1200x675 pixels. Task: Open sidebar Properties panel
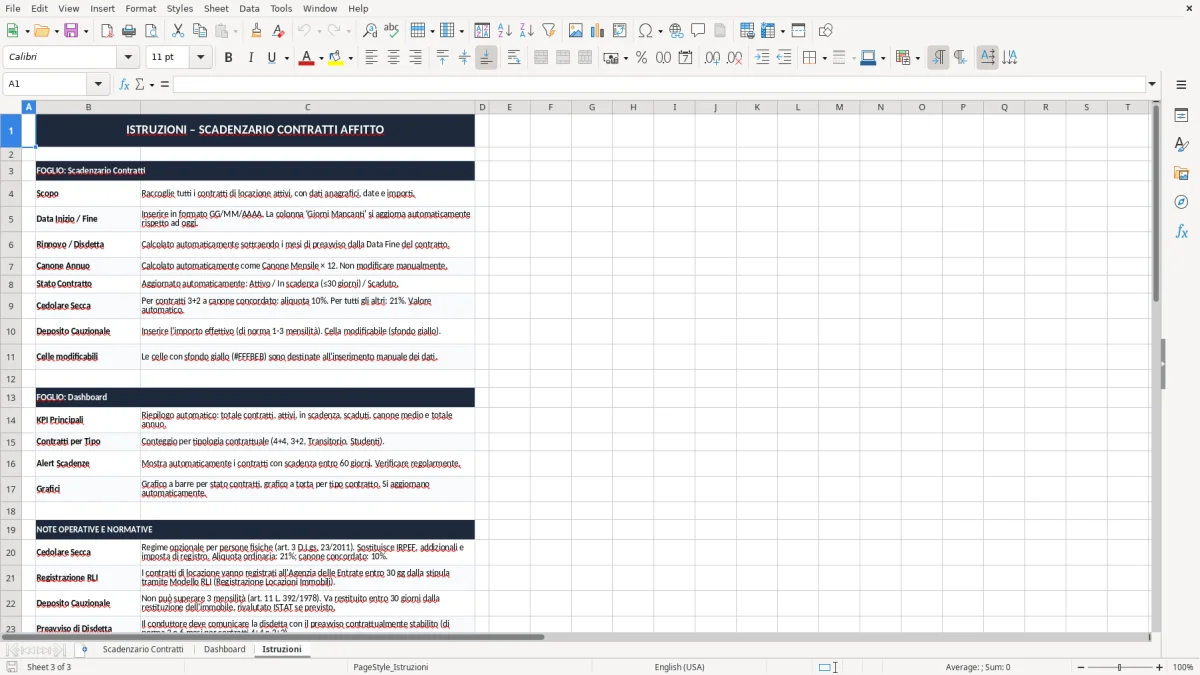click(x=1181, y=116)
